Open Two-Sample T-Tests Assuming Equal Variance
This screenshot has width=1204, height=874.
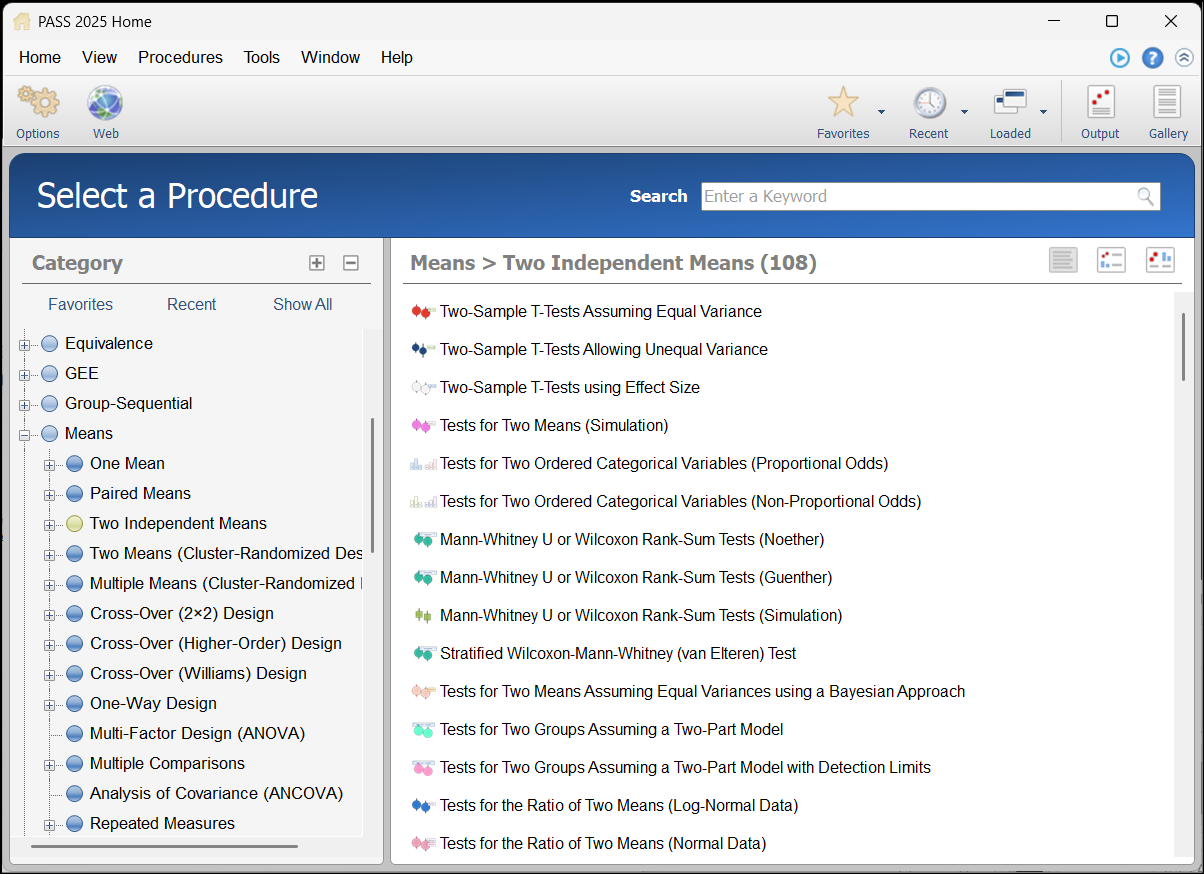click(600, 312)
